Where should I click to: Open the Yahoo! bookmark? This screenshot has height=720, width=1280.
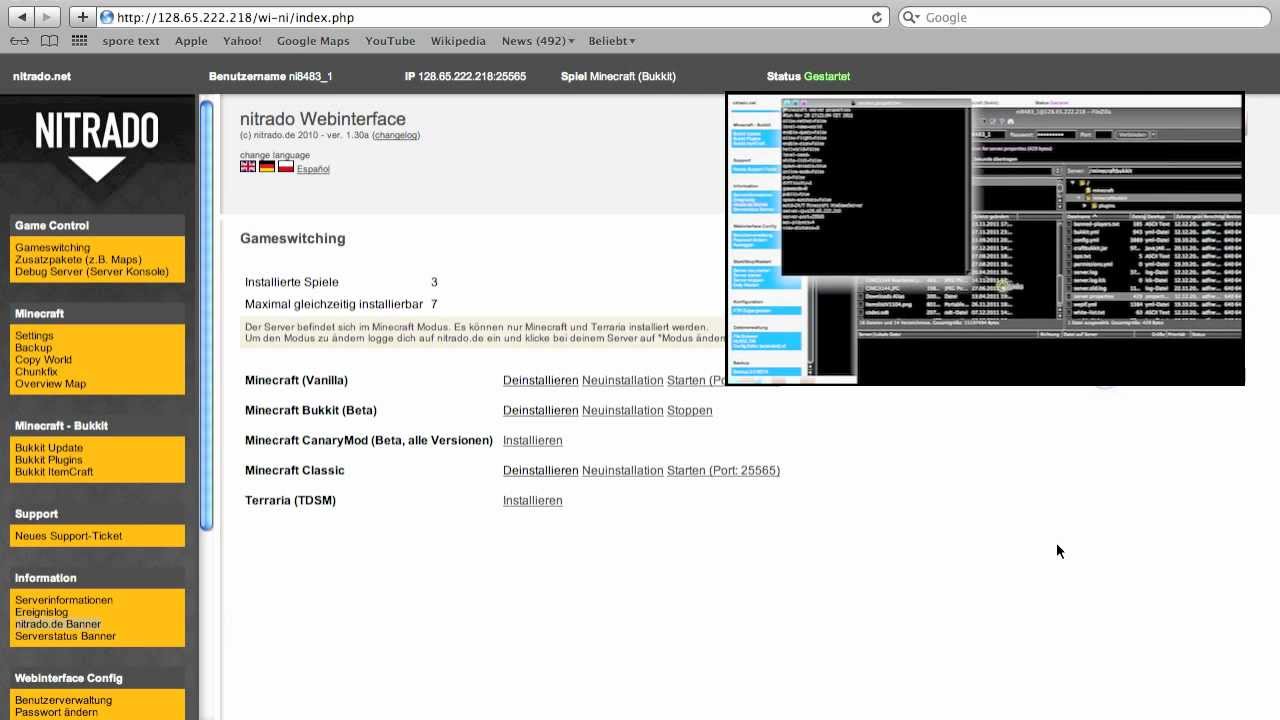pos(242,41)
